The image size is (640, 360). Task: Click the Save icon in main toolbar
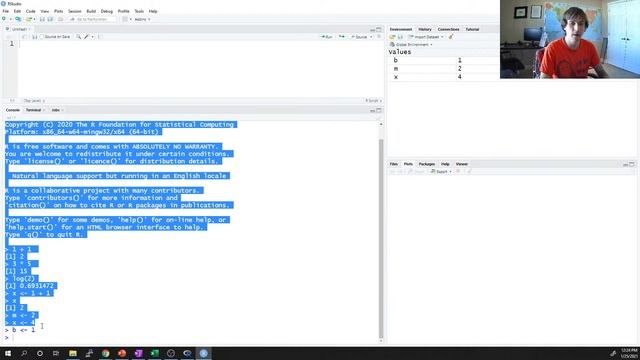click(42, 19)
